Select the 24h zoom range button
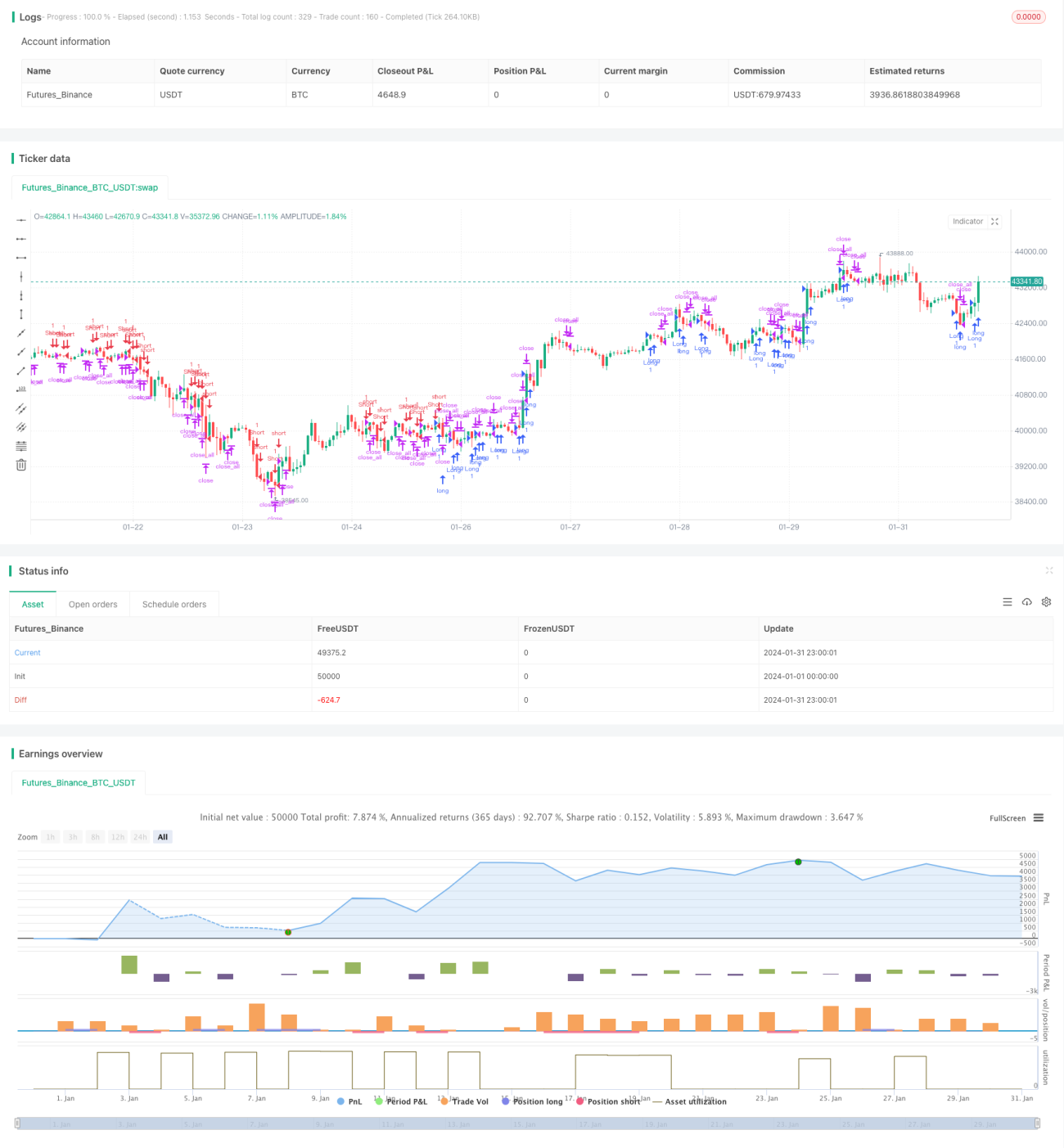 (140, 837)
